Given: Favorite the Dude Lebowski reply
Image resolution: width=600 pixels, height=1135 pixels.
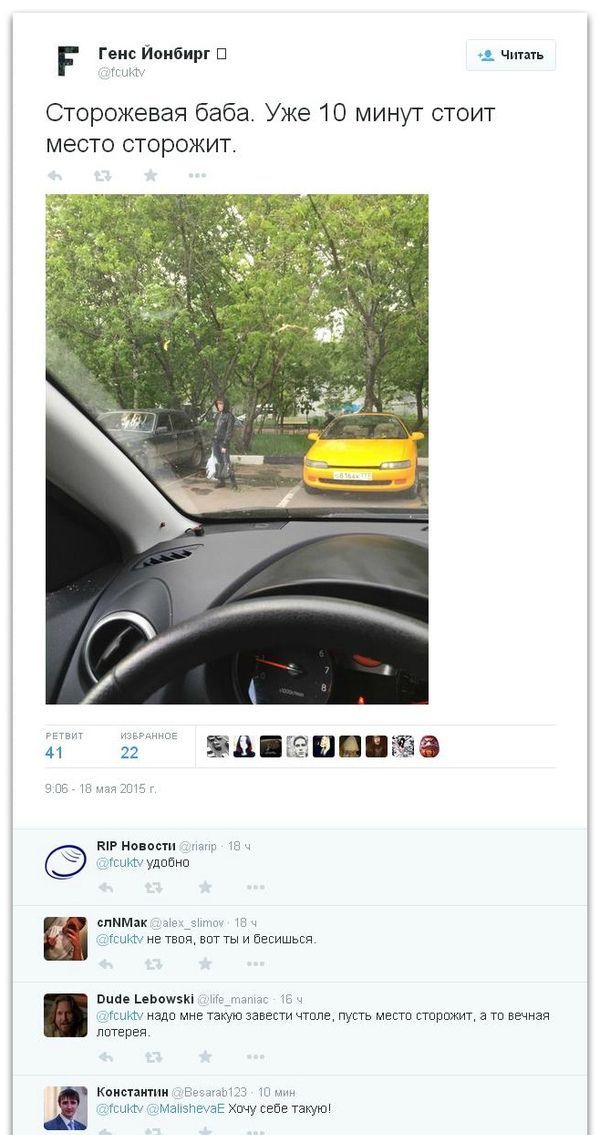Looking at the screenshot, I should (206, 1057).
